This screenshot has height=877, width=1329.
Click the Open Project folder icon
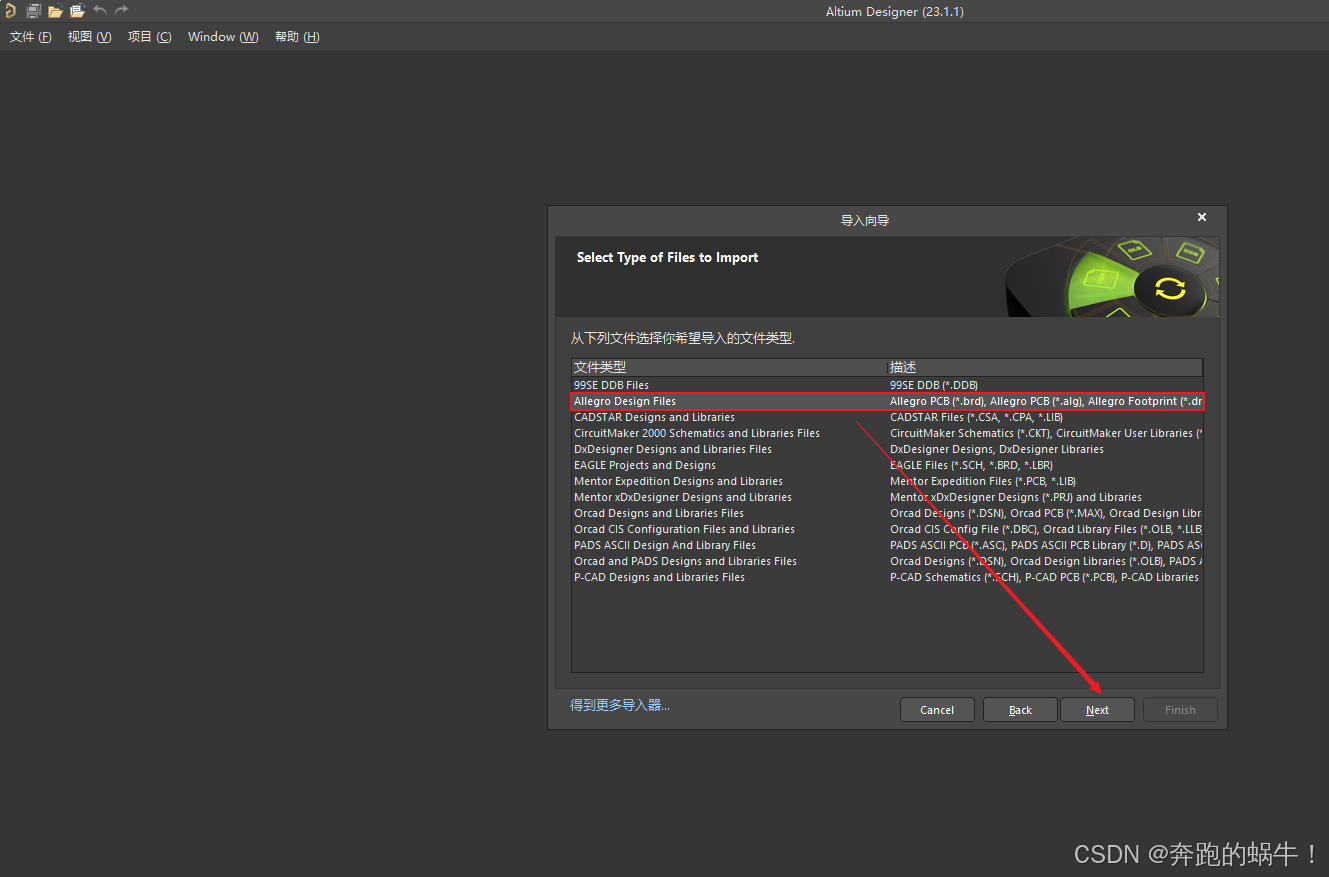(x=77, y=11)
